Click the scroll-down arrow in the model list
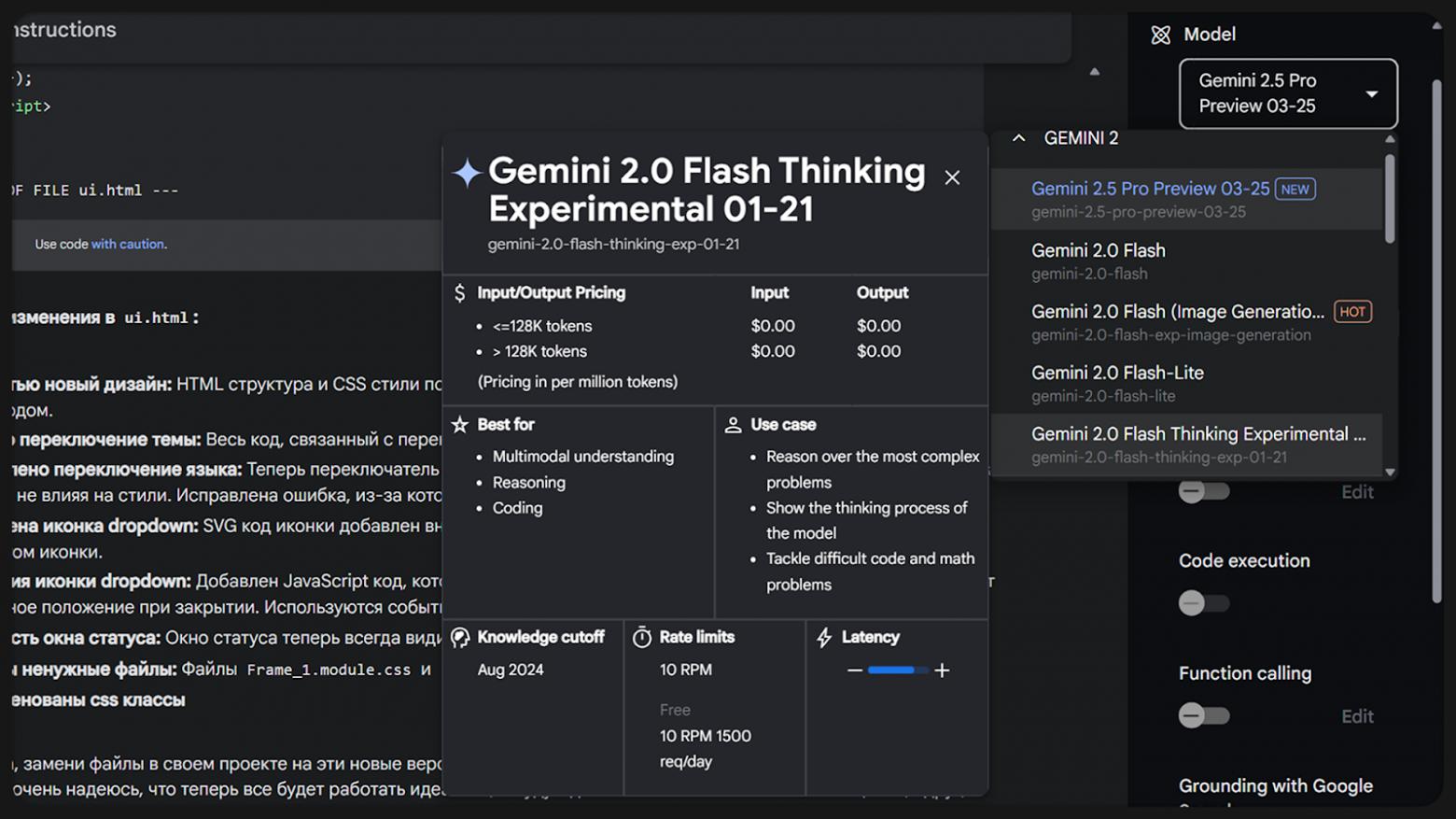This screenshot has width=1456, height=819. point(1390,473)
